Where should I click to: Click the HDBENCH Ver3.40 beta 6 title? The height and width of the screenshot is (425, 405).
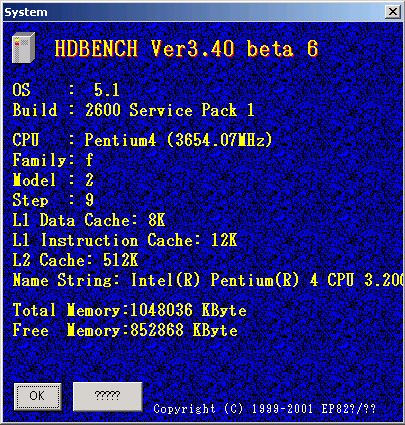click(x=186, y=49)
